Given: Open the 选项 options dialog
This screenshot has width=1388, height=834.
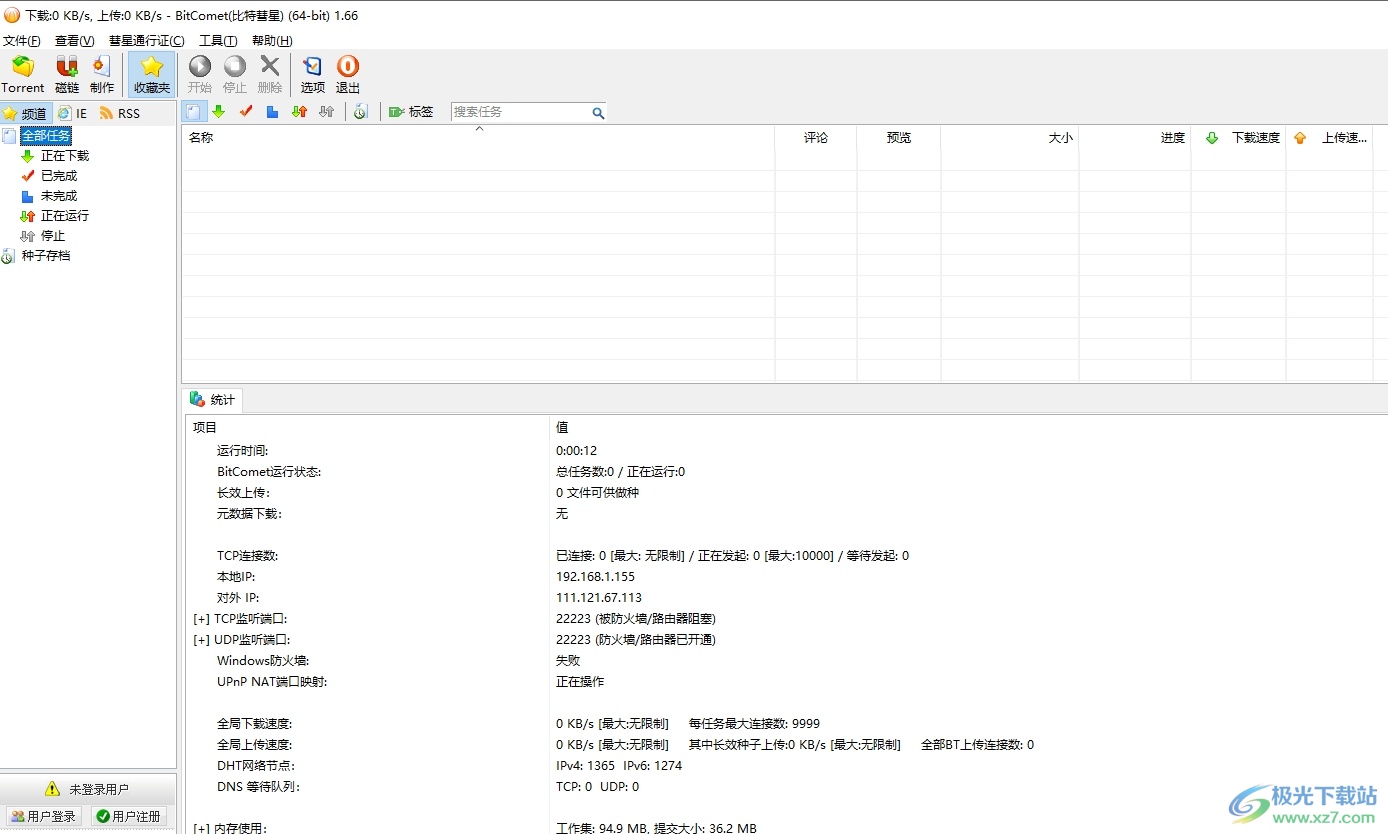Looking at the screenshot, I should click(313, 75).
